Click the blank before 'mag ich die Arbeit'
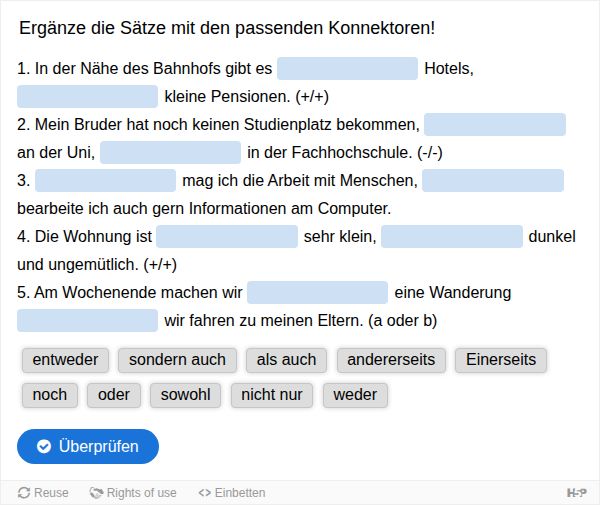 click(105, 180)
